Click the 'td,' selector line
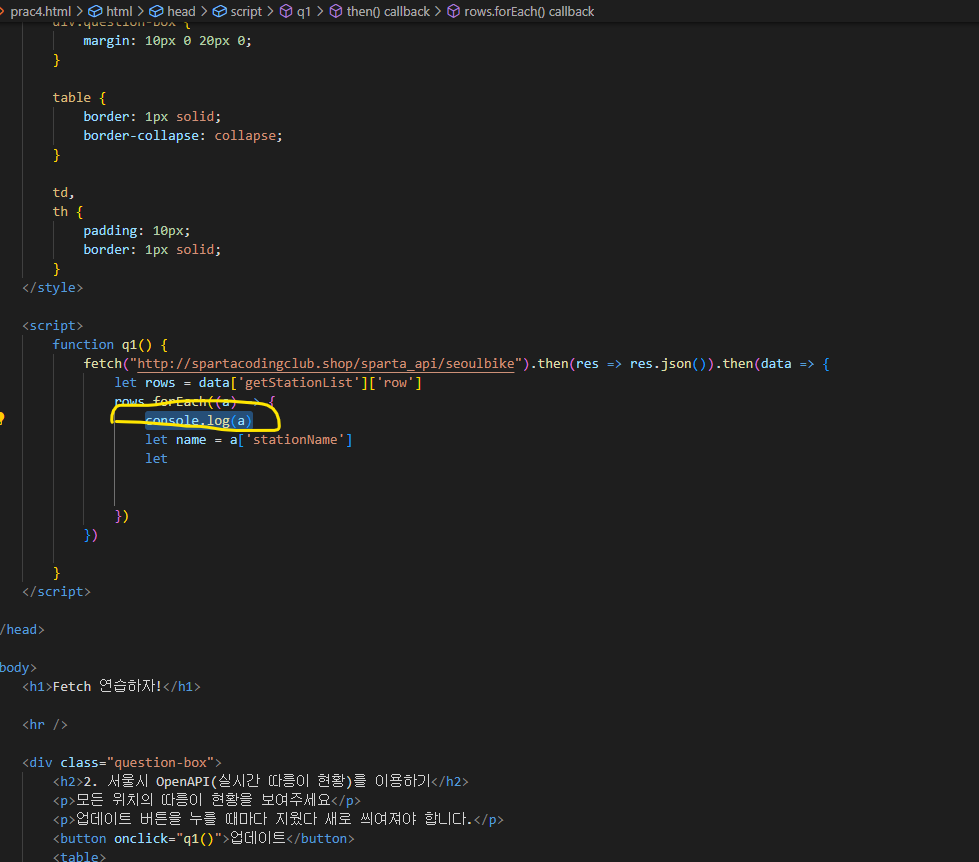This screenshot has height=862, width=979. (x=63, y=192)
